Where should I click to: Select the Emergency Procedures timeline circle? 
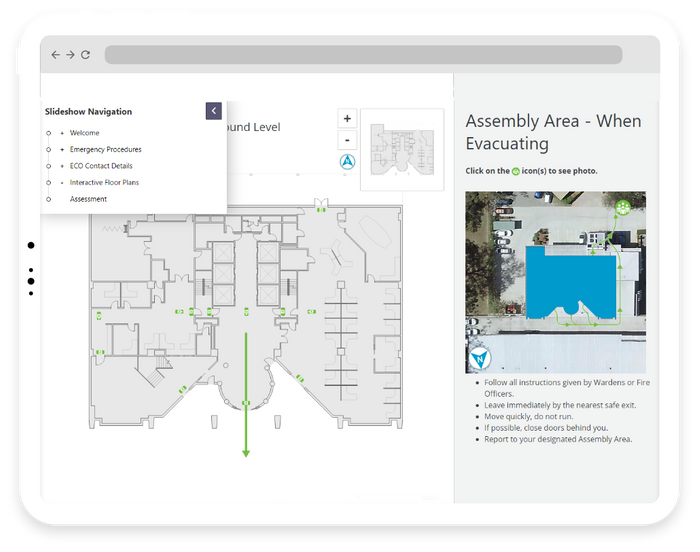49,150
